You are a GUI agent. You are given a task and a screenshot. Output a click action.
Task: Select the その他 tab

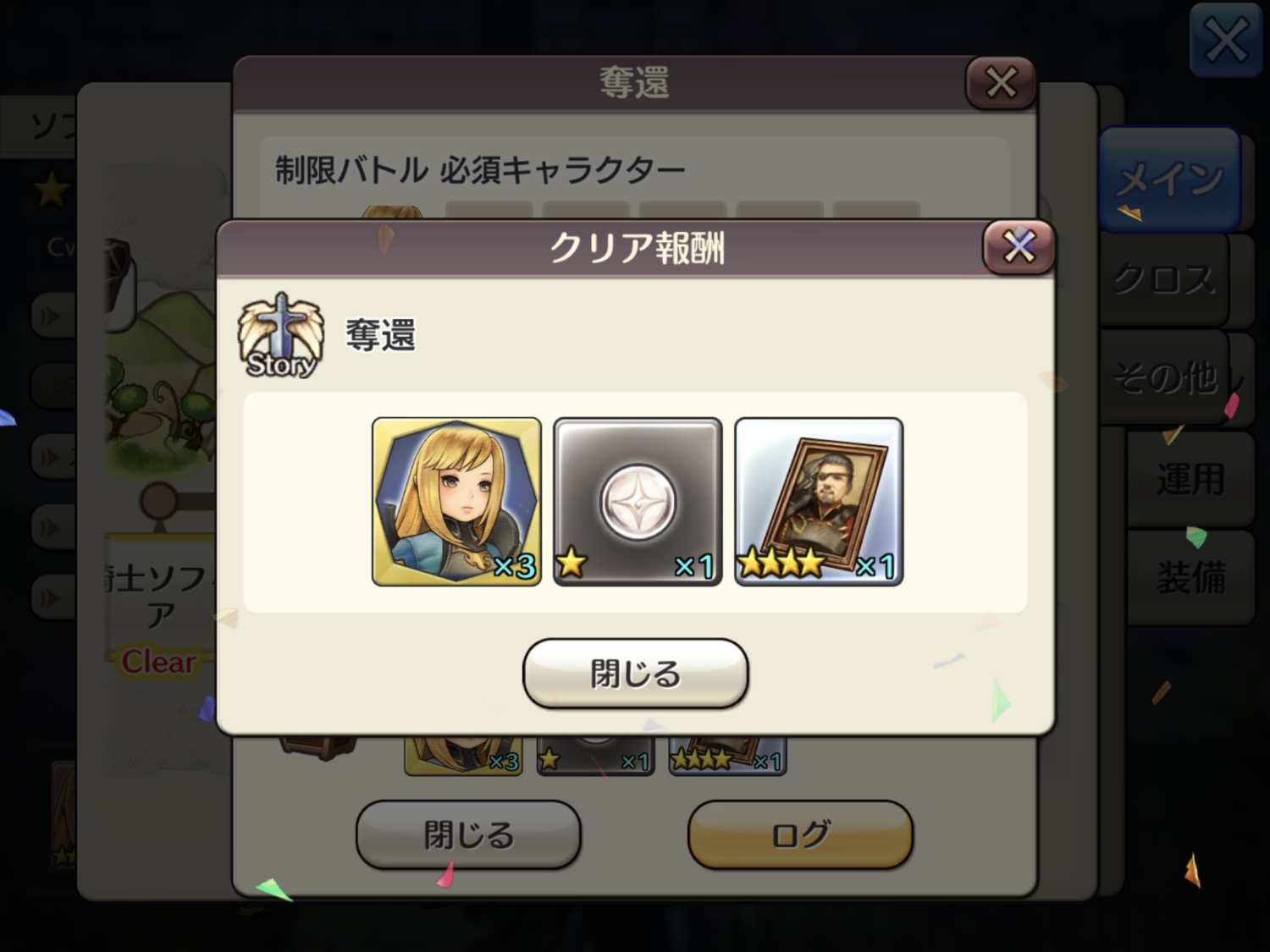1164,377
